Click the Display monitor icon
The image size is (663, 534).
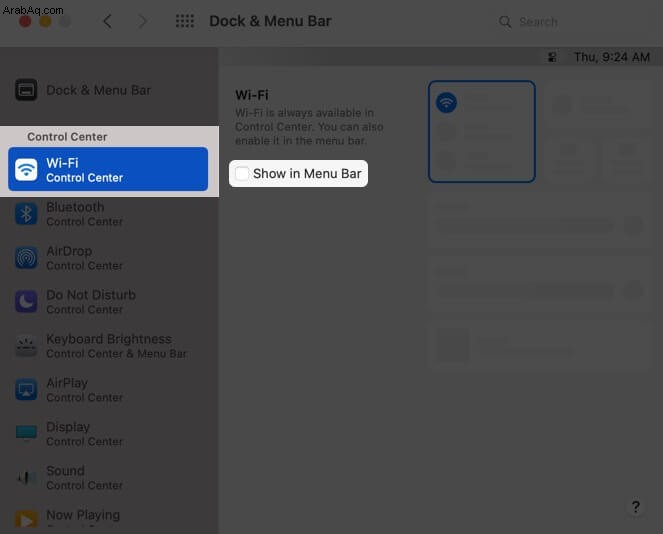tap(26, 433)
